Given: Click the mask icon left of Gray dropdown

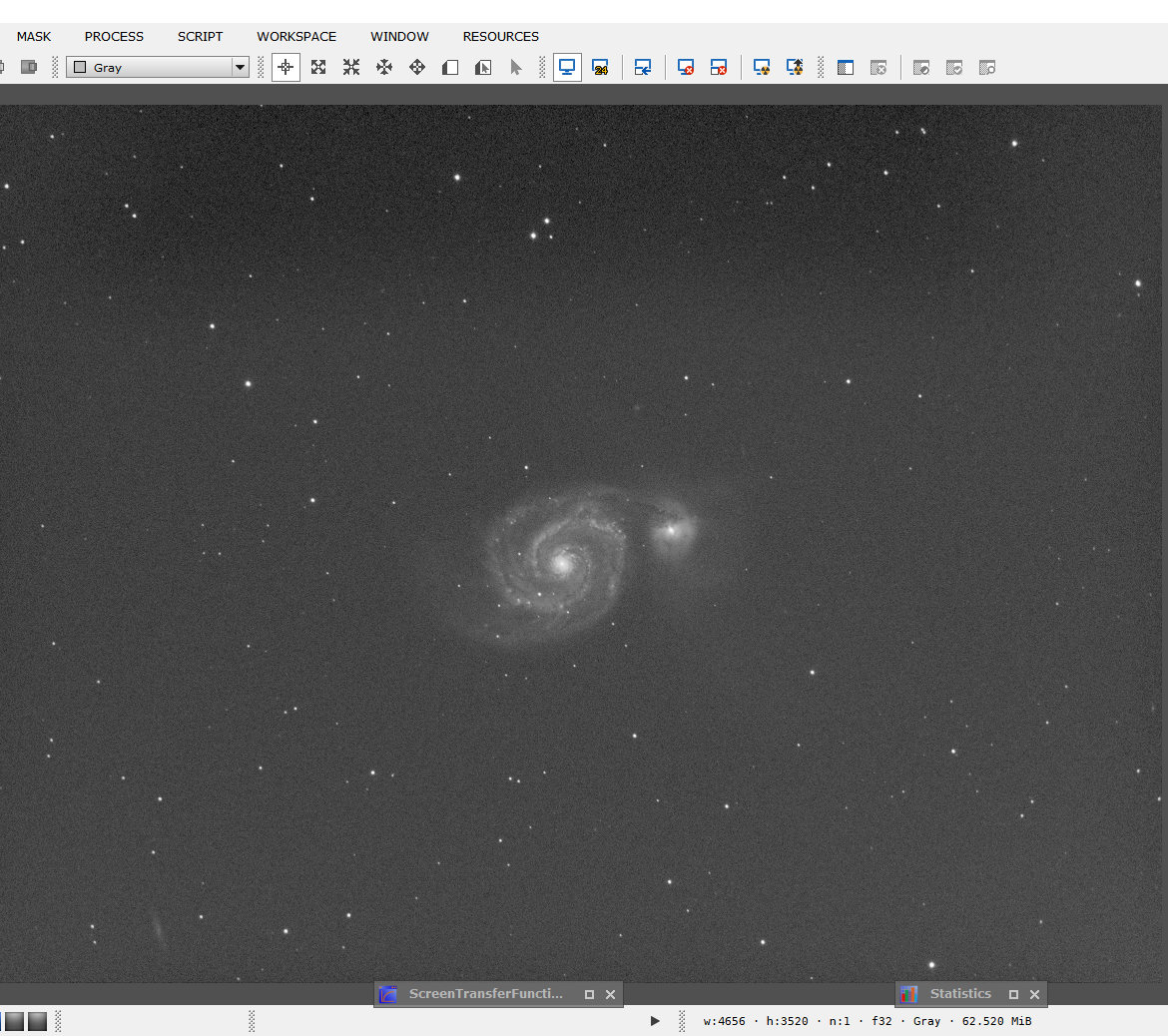Looking at the screenshot, I should [29, 68].
